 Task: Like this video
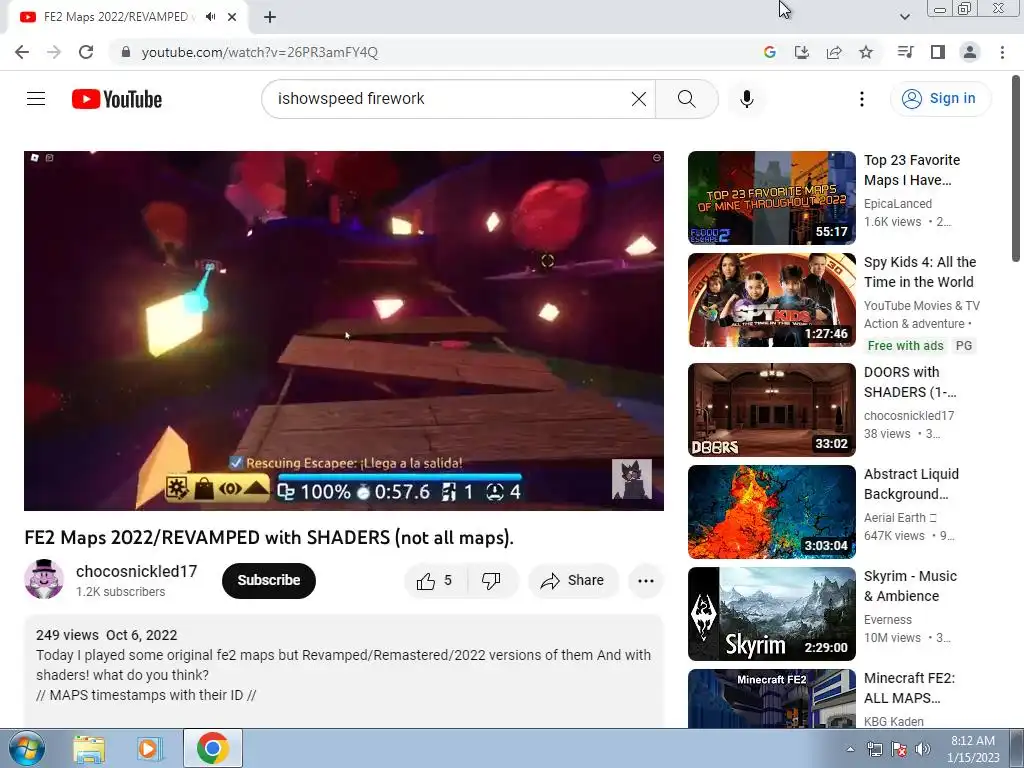[434, 581]
